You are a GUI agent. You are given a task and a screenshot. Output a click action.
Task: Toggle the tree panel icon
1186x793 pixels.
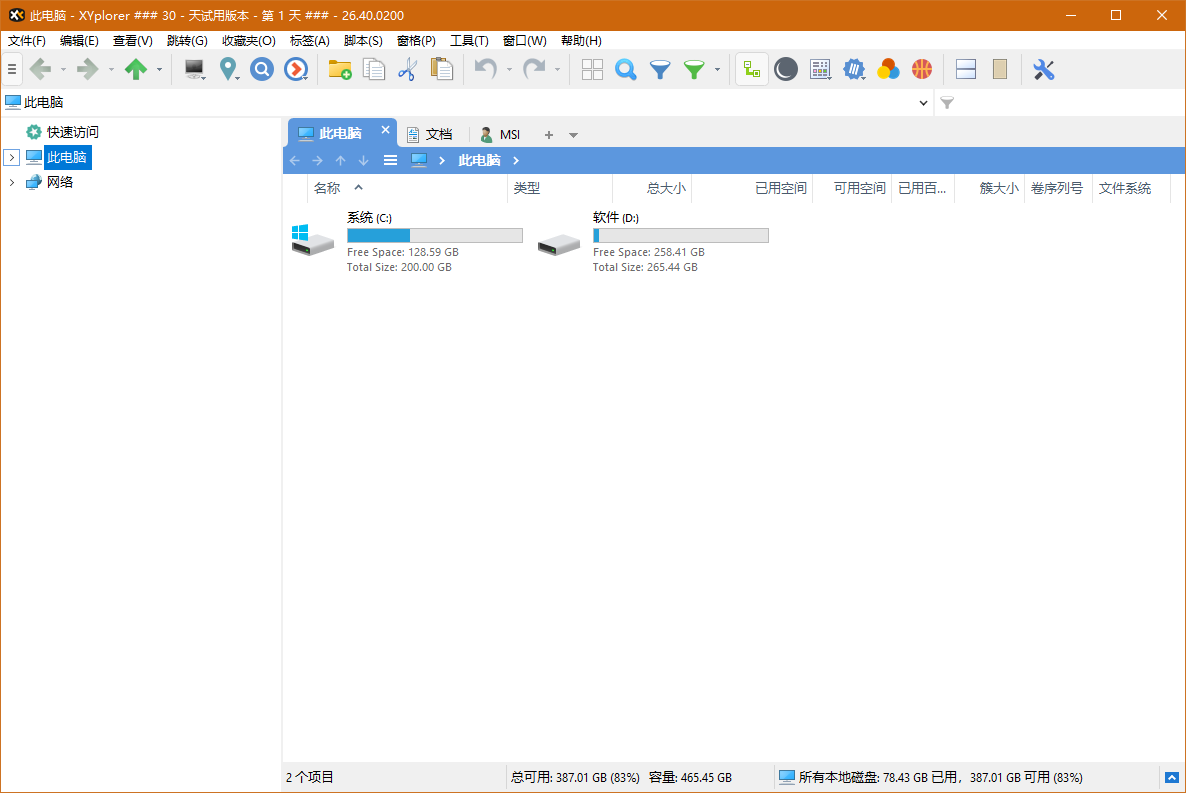point(752,70)
